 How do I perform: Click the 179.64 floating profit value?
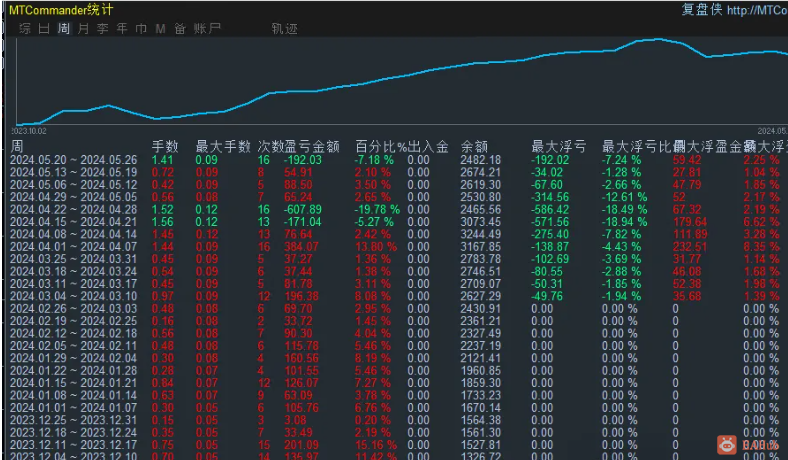point(690,222)
